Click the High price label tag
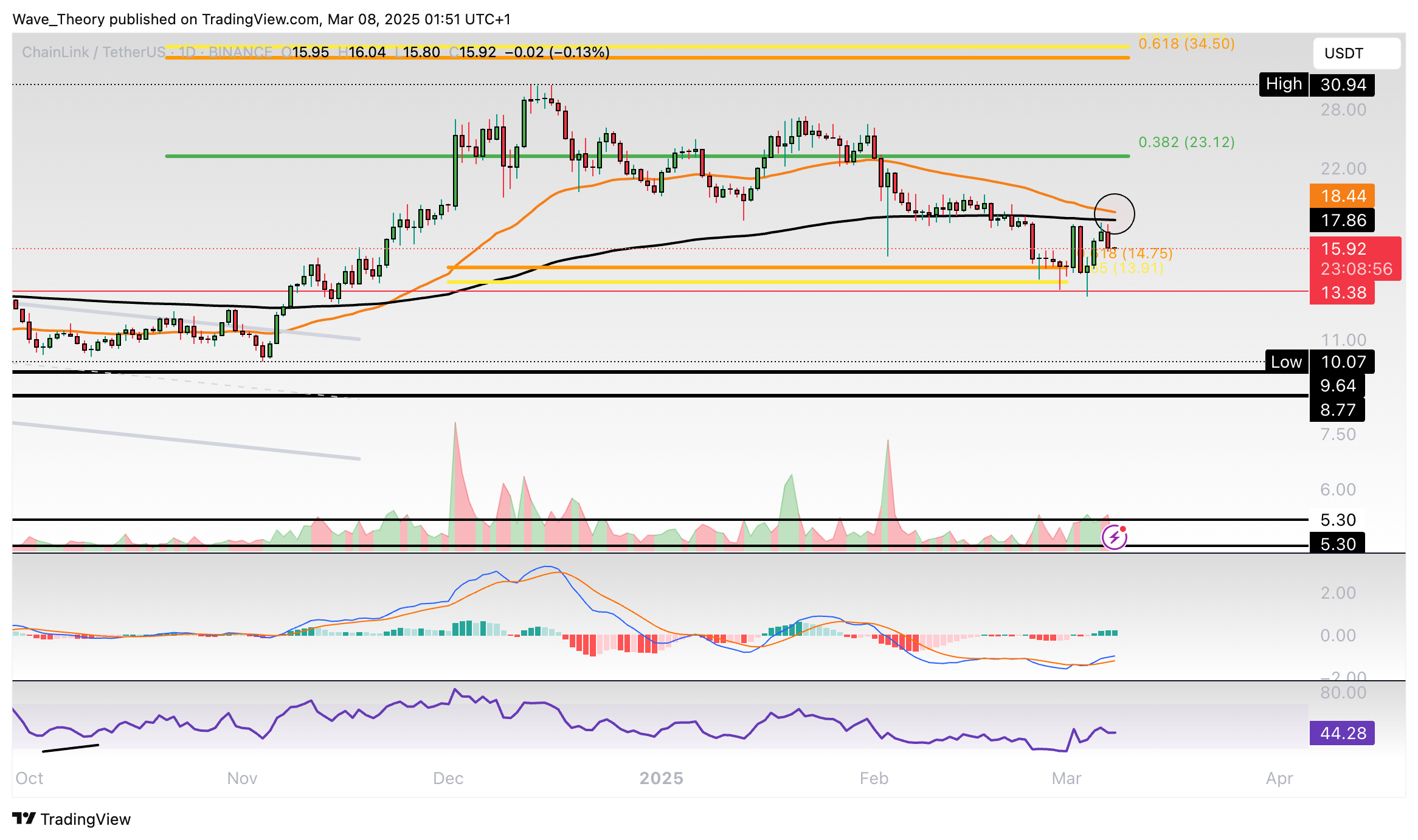Viewport: 1418px width, 840px height. pos(1283,84)
